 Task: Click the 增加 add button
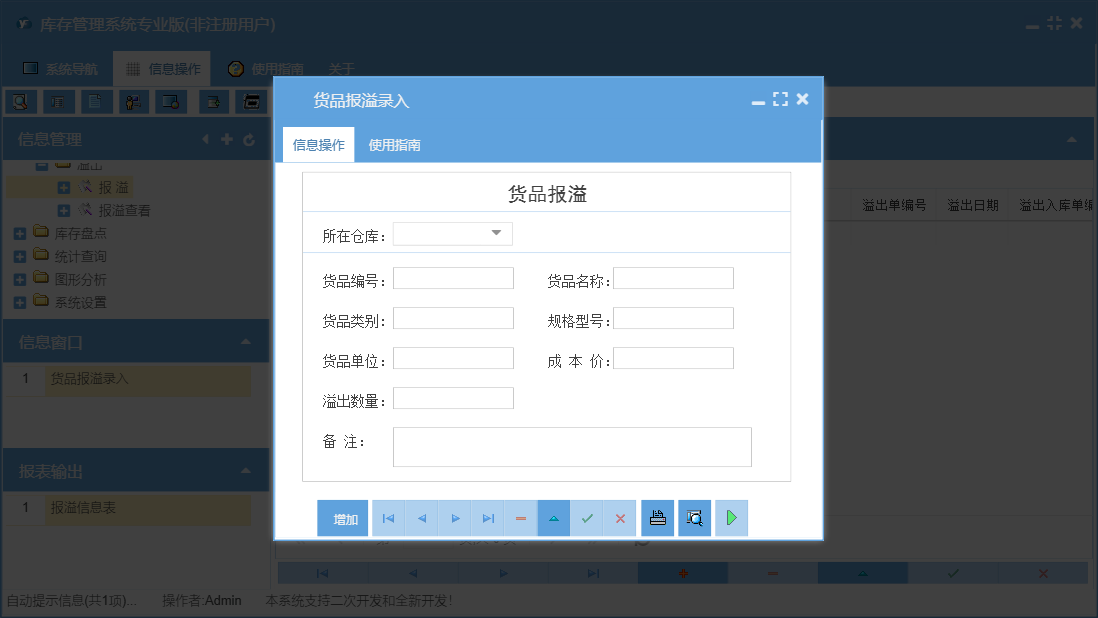[x=343, y=518]
